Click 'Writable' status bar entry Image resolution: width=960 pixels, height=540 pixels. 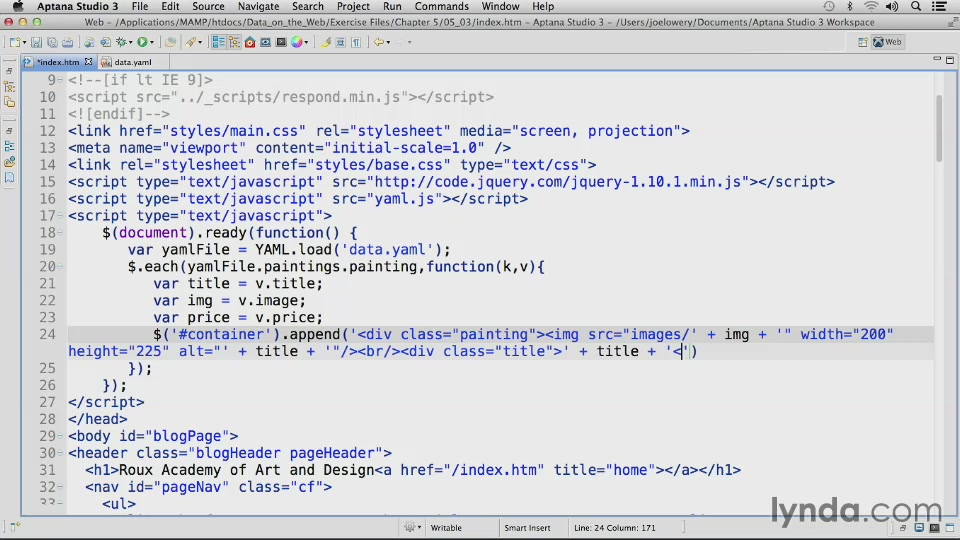point(446,528)
